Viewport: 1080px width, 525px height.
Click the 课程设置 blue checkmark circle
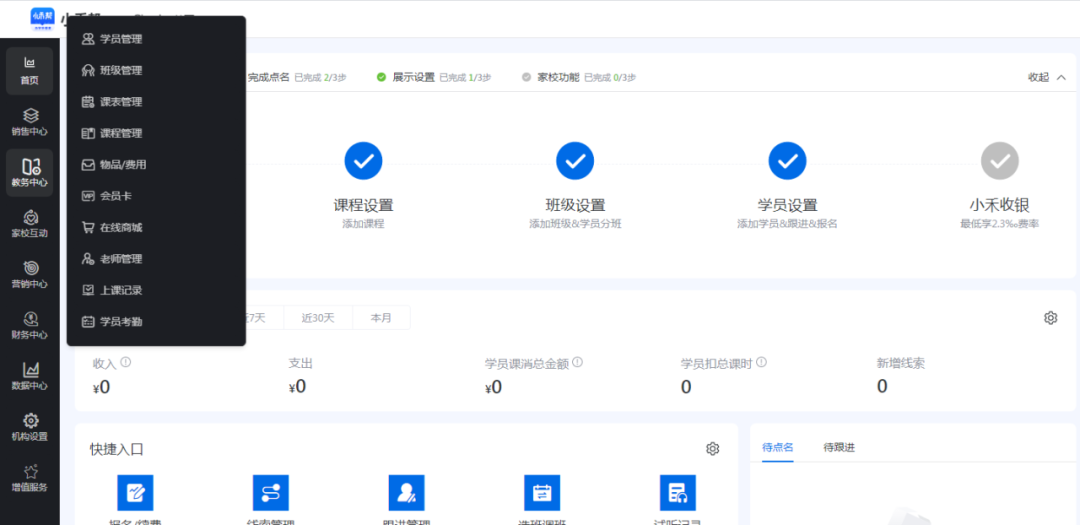point(363,161)
